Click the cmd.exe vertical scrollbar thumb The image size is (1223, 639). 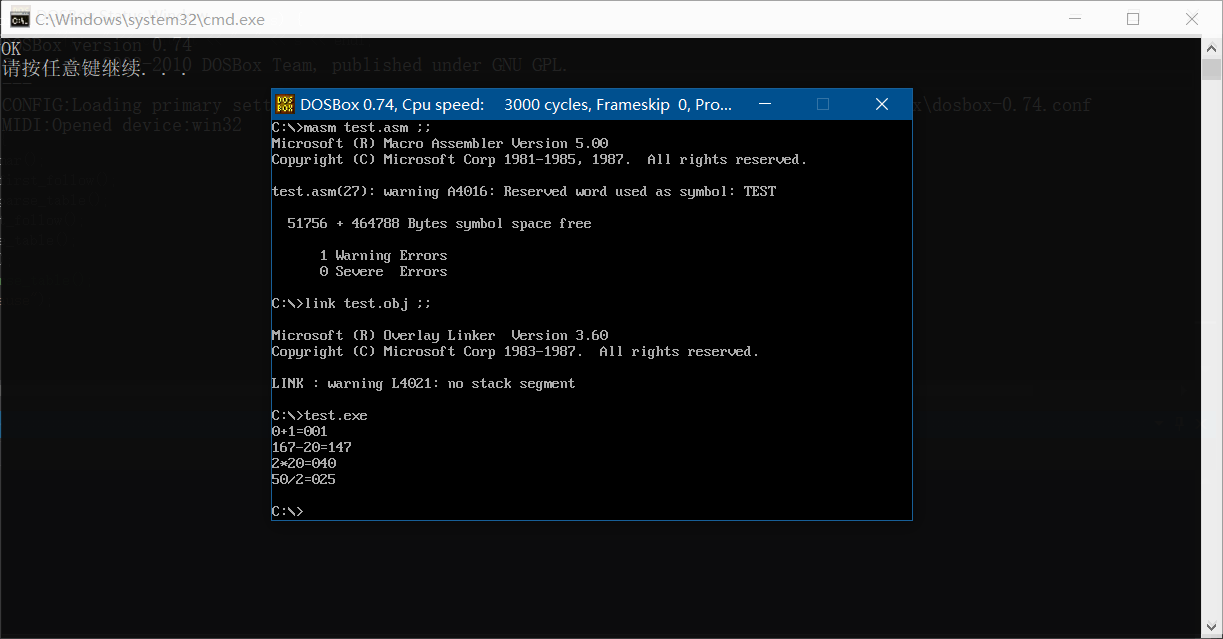pos(1212,69)
